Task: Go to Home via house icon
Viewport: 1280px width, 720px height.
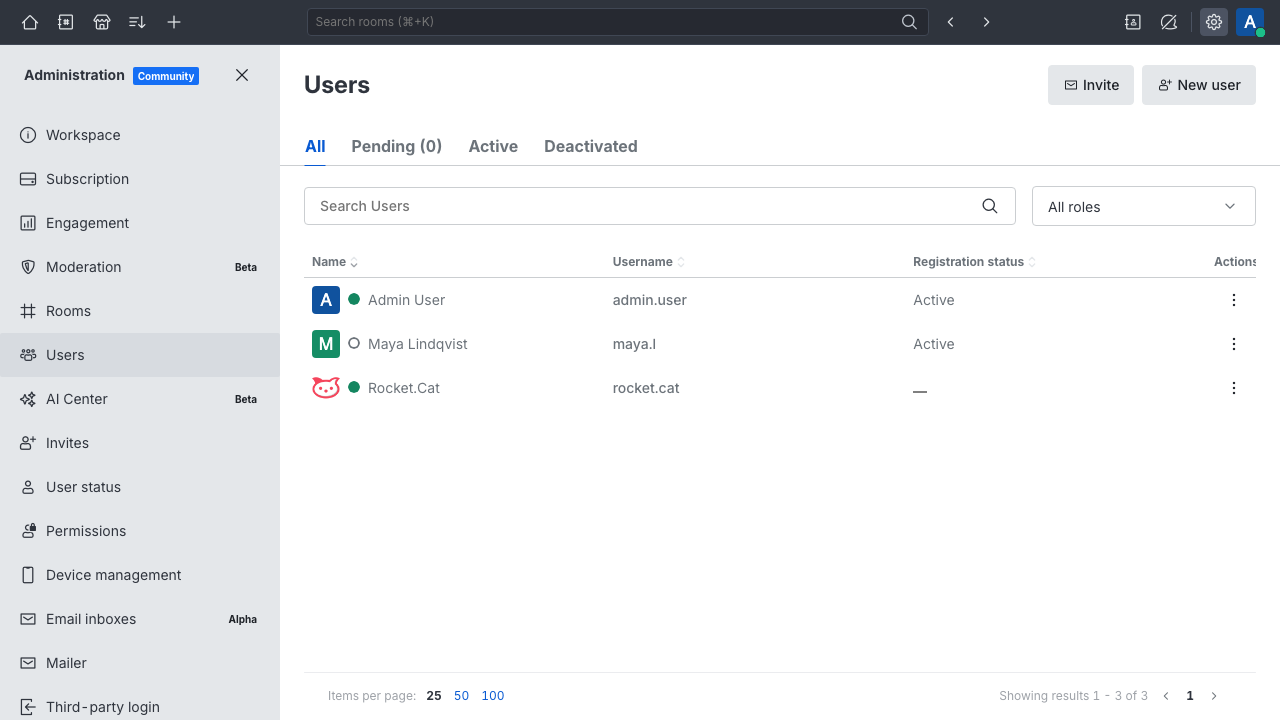Action: [x=30, y=22]
